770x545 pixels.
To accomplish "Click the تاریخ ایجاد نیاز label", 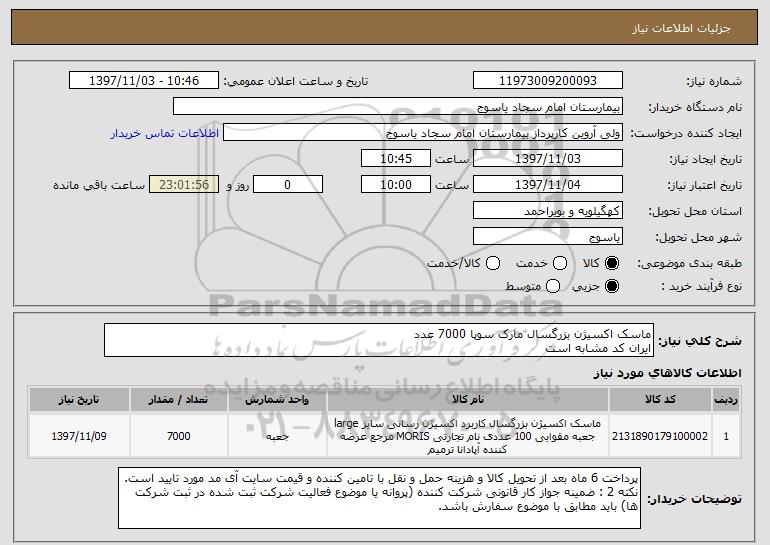I will point(706,159).
